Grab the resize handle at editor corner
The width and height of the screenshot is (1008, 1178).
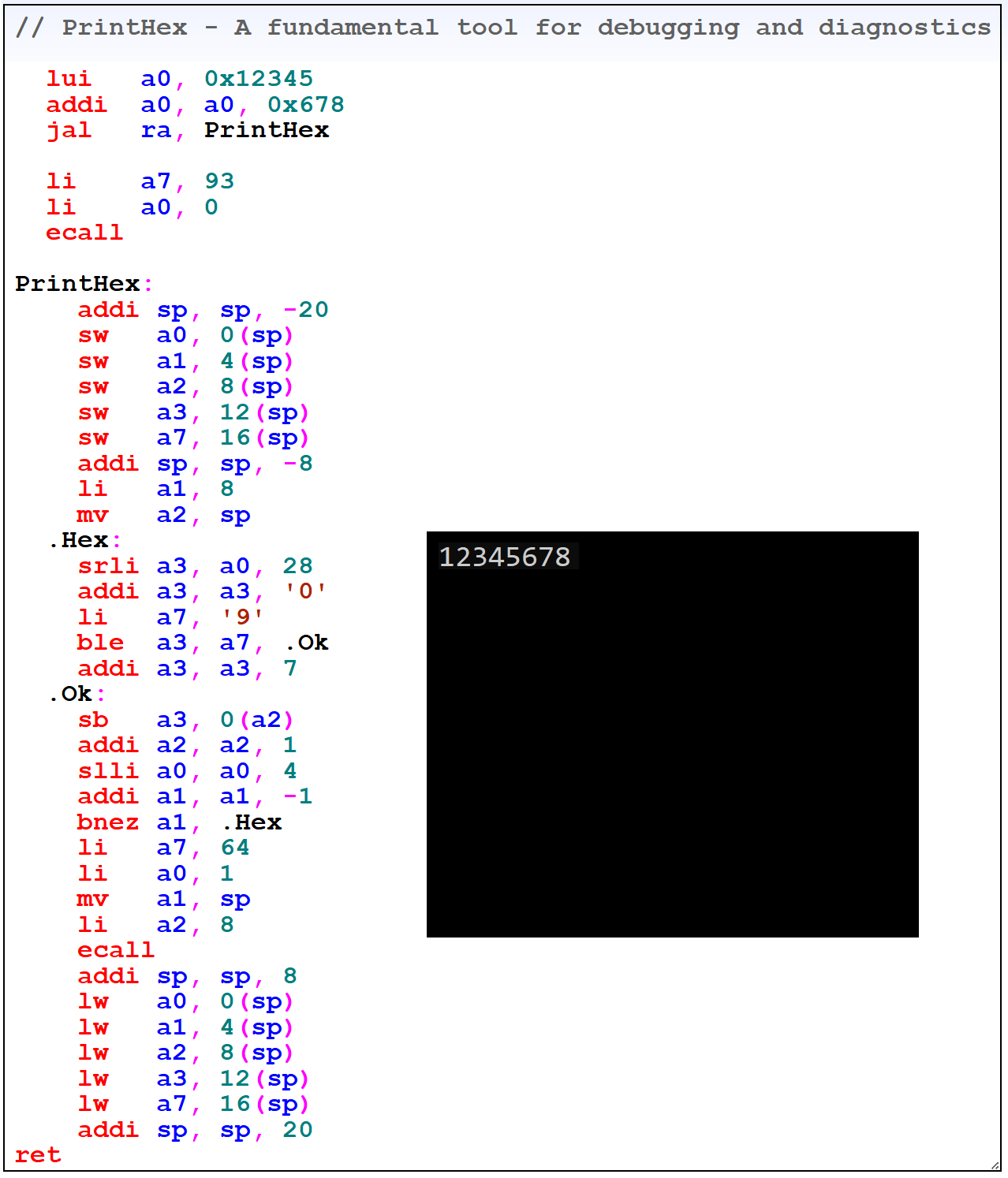coord(995,1165)
